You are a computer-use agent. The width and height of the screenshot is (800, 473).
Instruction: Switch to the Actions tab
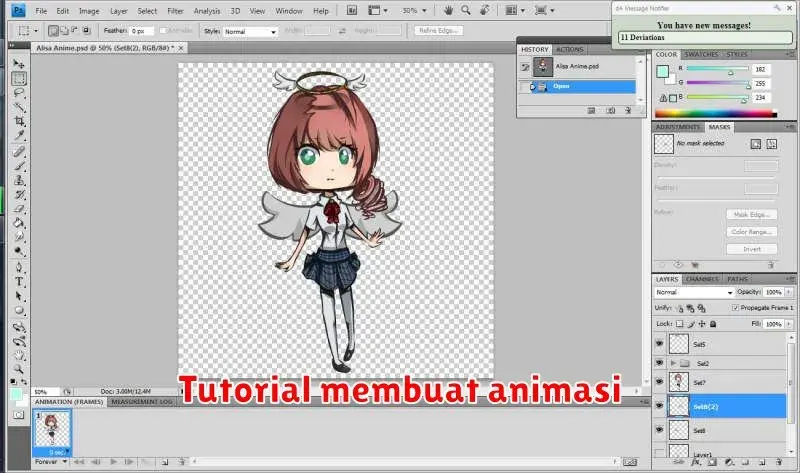pos(569,49)
